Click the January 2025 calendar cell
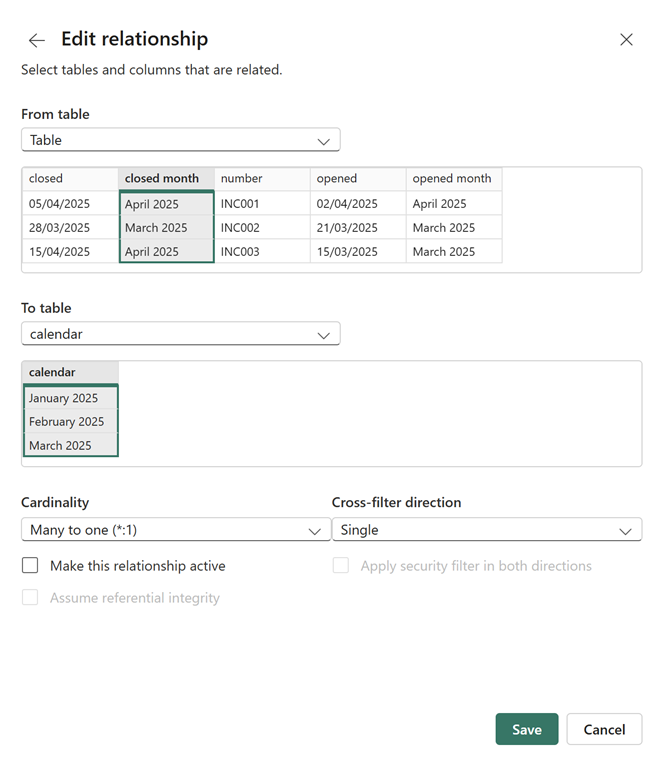The width and height of the screenshot is (662, 765). point(70,398)
